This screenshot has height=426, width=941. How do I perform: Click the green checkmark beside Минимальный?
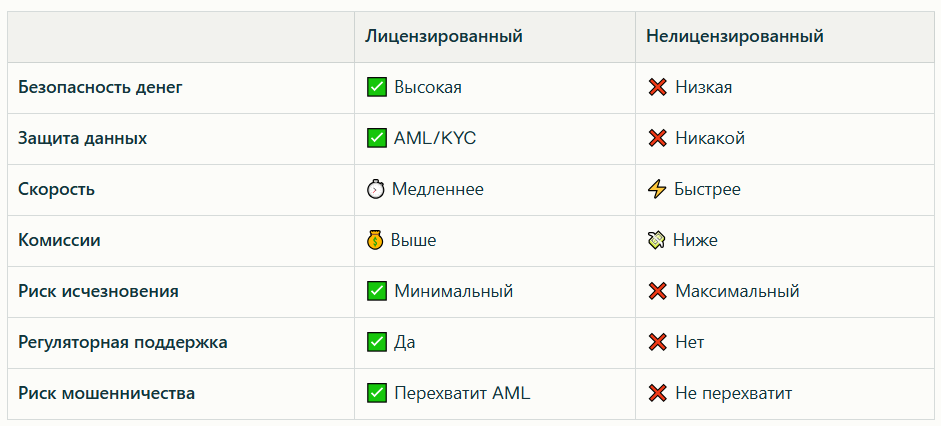[x=377, y=291]
